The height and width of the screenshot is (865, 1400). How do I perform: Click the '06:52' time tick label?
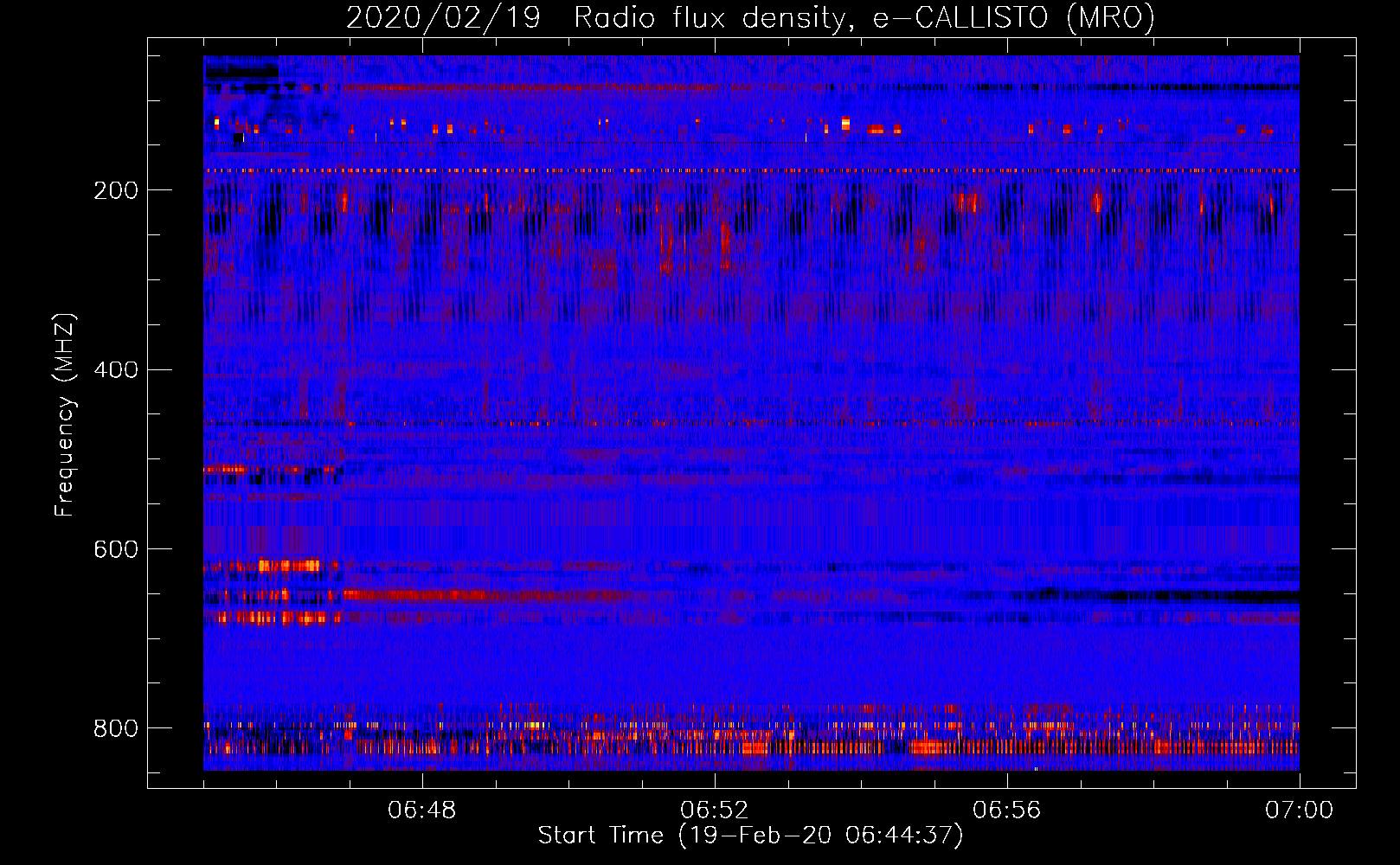(x=715, y=811)
